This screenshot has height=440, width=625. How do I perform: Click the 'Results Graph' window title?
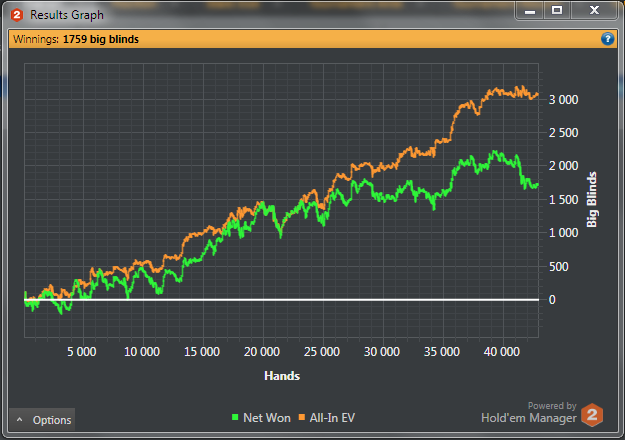pyautogui.click(x=67, y=15)
